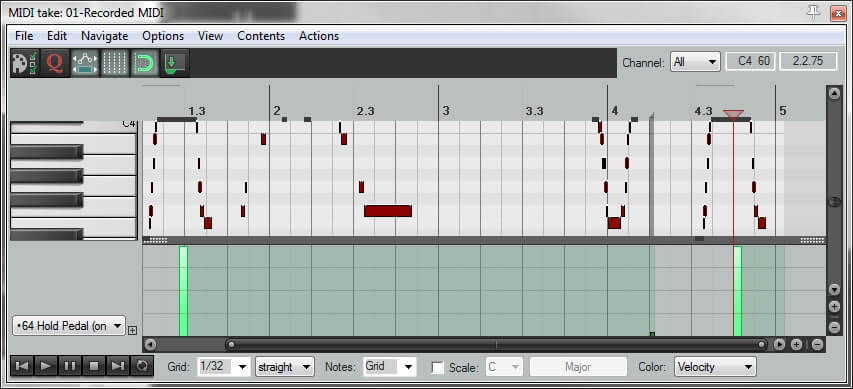Click the pin window icon in title bar
853x389 pixels.
(x=813, y=12)
